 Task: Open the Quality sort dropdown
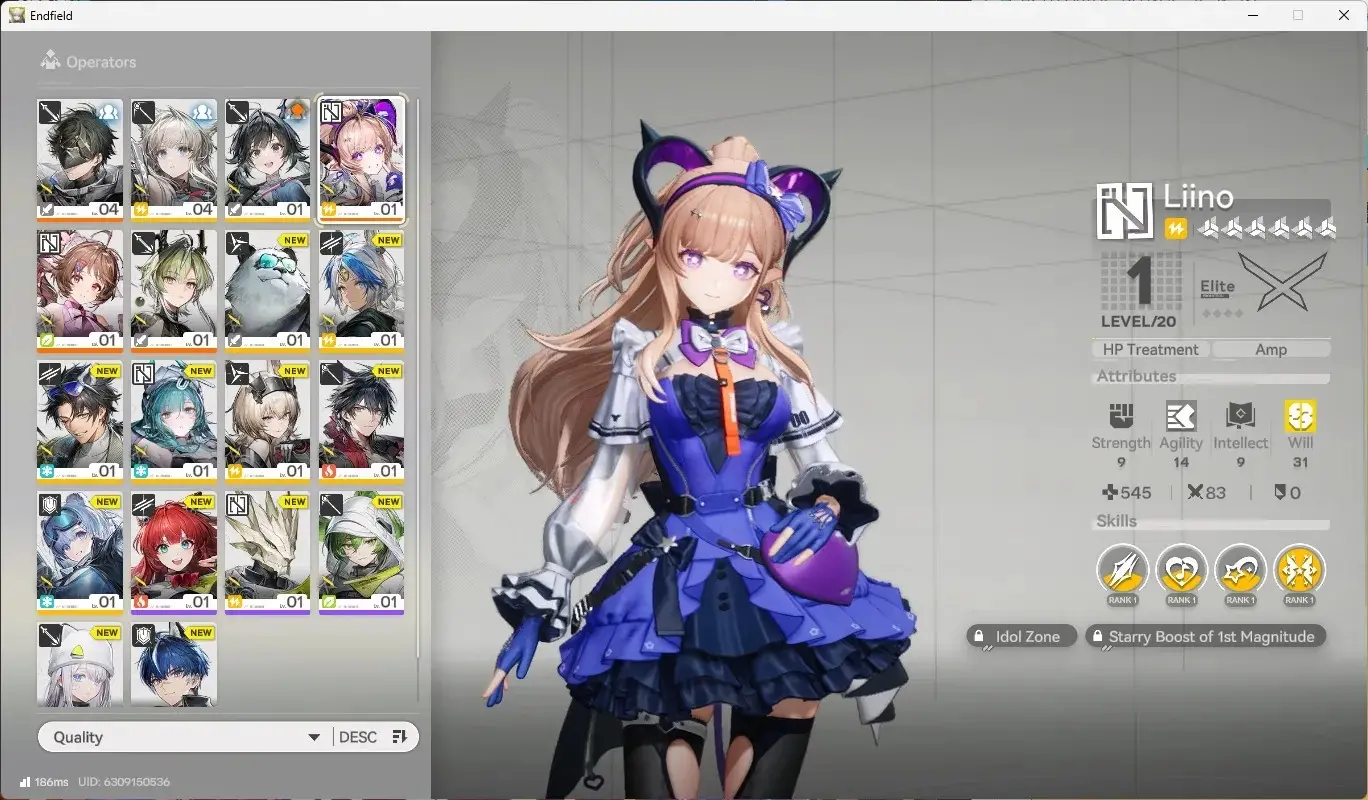click(185, 737)
